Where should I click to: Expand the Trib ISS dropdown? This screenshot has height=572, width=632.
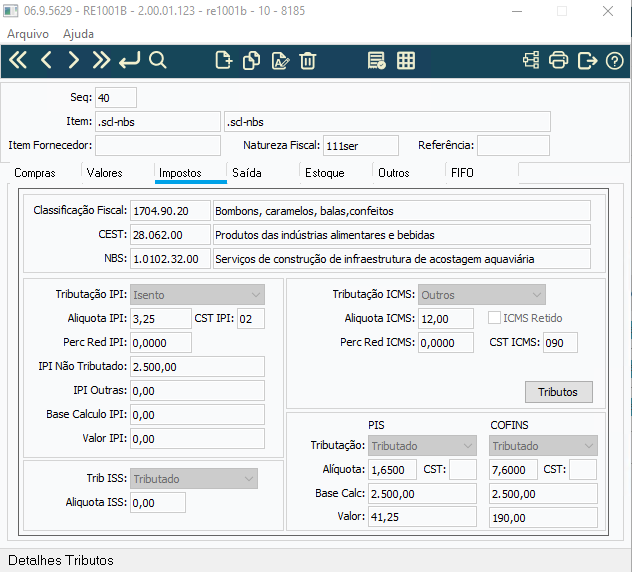194,478
